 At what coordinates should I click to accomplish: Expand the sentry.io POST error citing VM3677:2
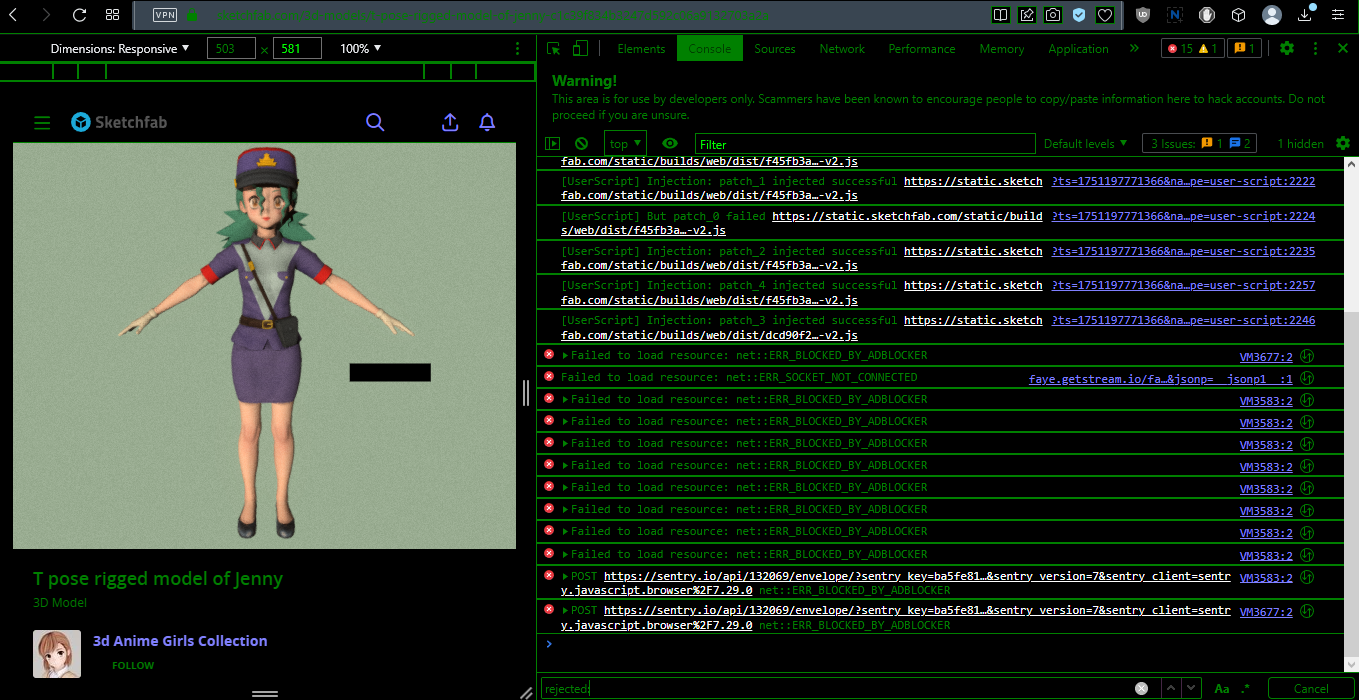(x=566, y=610)
